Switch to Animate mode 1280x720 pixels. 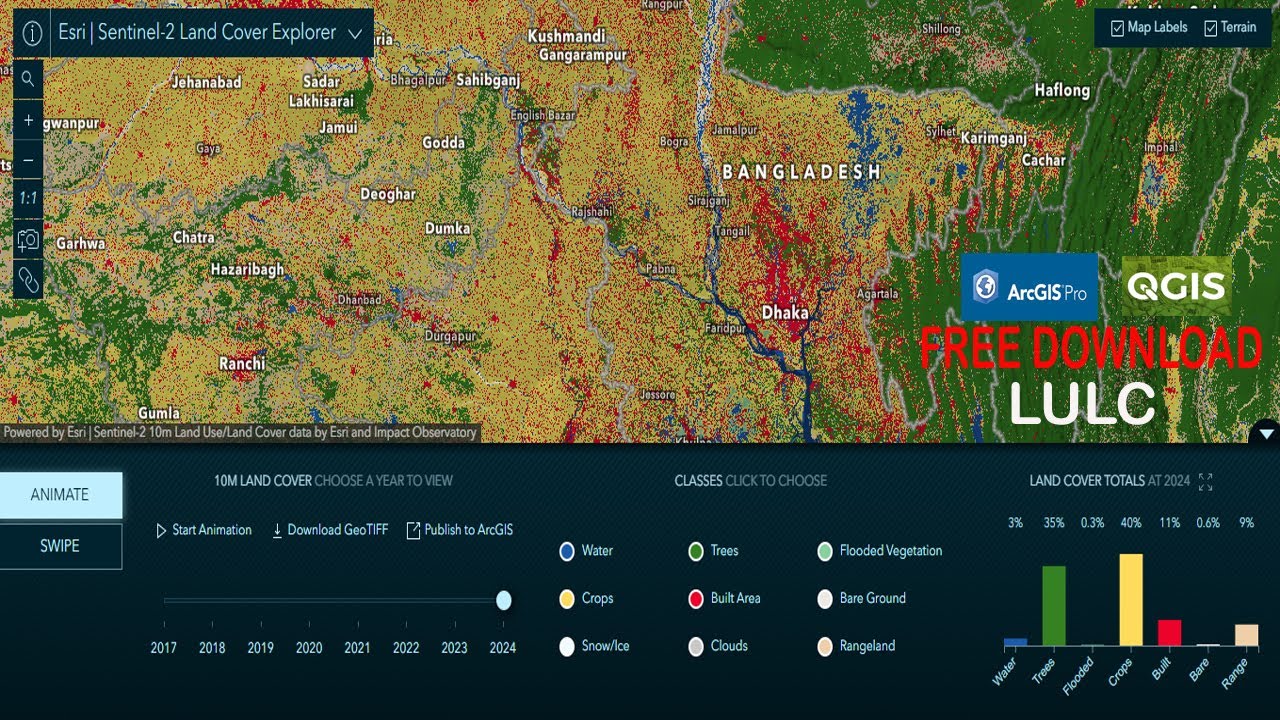point(60,495)
